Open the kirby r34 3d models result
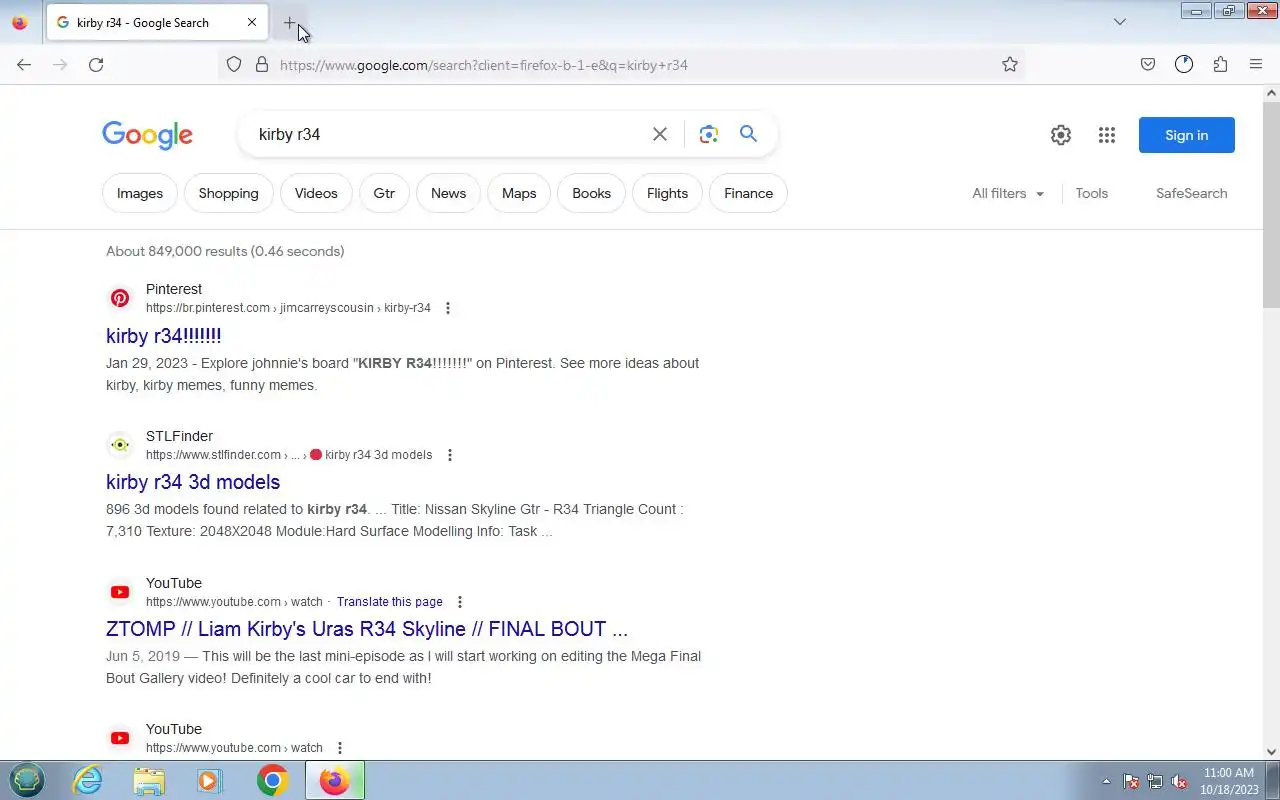Viewport: 1280px width, 800px height. pyautogui.click(x=193, y=482)
